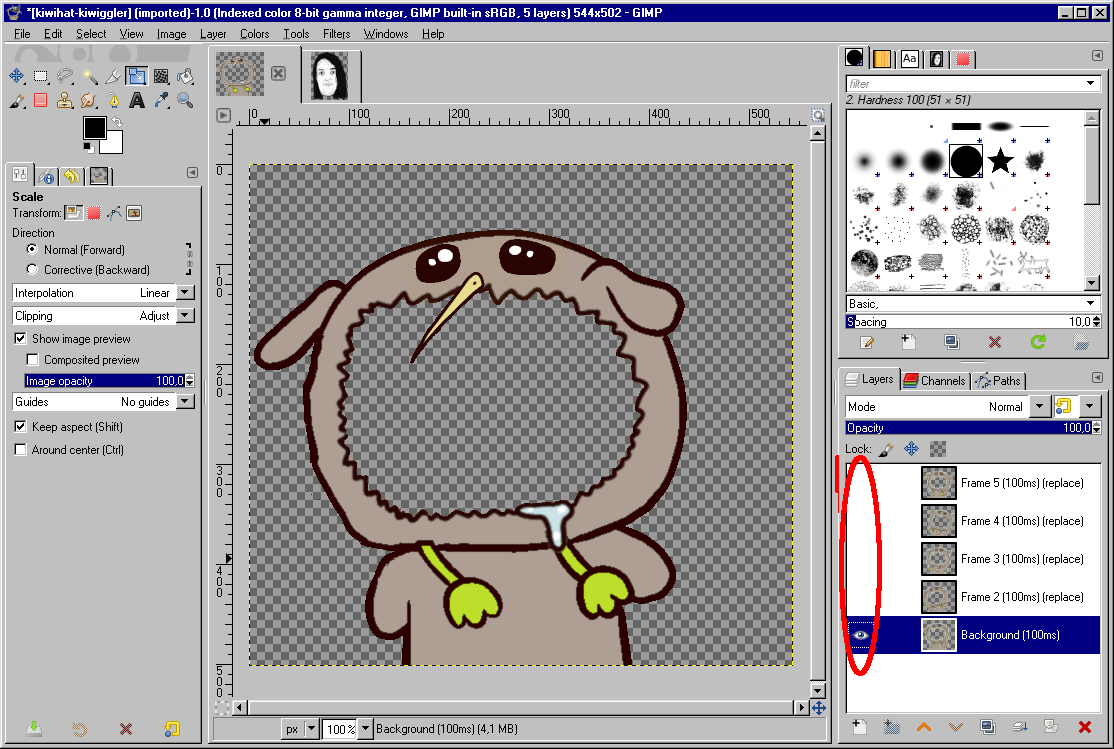Screen dimensions: 1114x749
Task: Select the Color Picker eyedropper tool
Action: pyautogui.click(x=161, y=100)
